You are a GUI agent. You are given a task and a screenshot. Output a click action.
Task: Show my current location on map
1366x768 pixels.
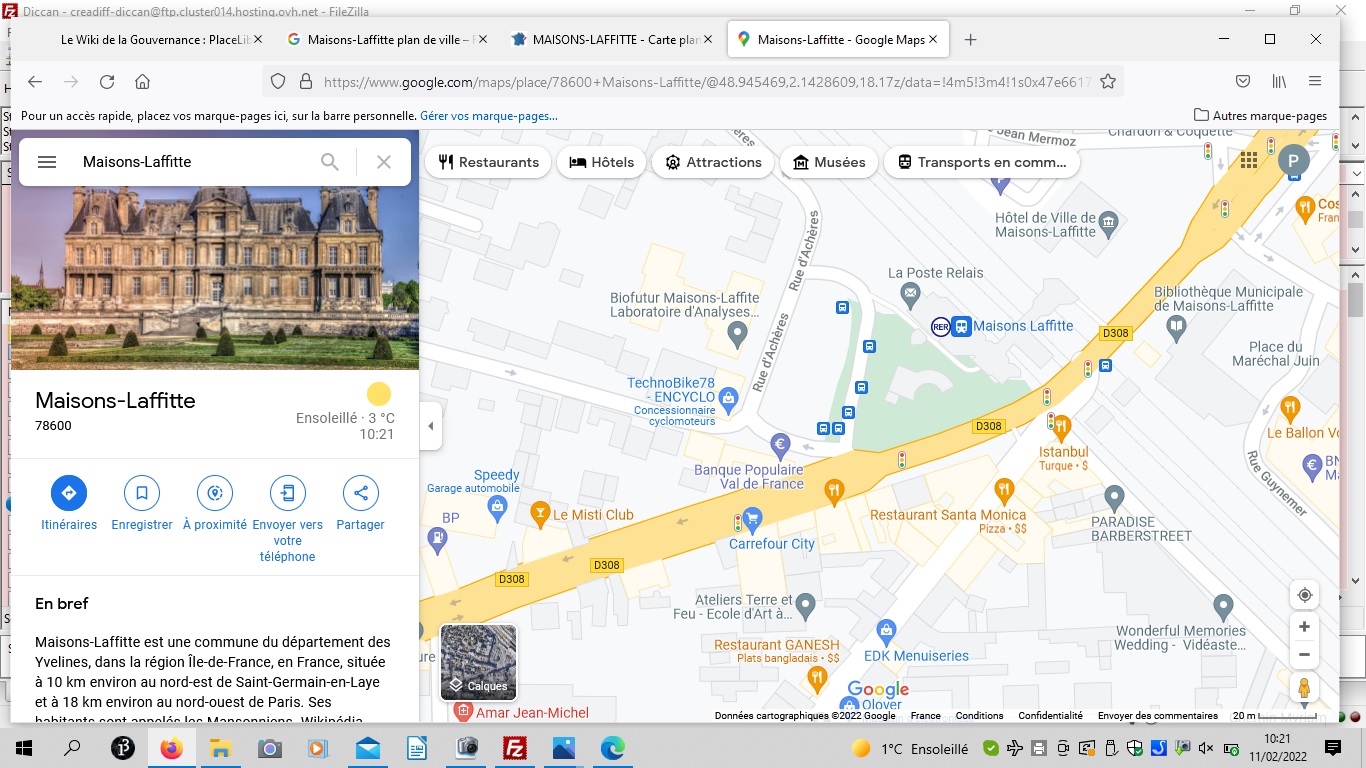point(1304,595)
